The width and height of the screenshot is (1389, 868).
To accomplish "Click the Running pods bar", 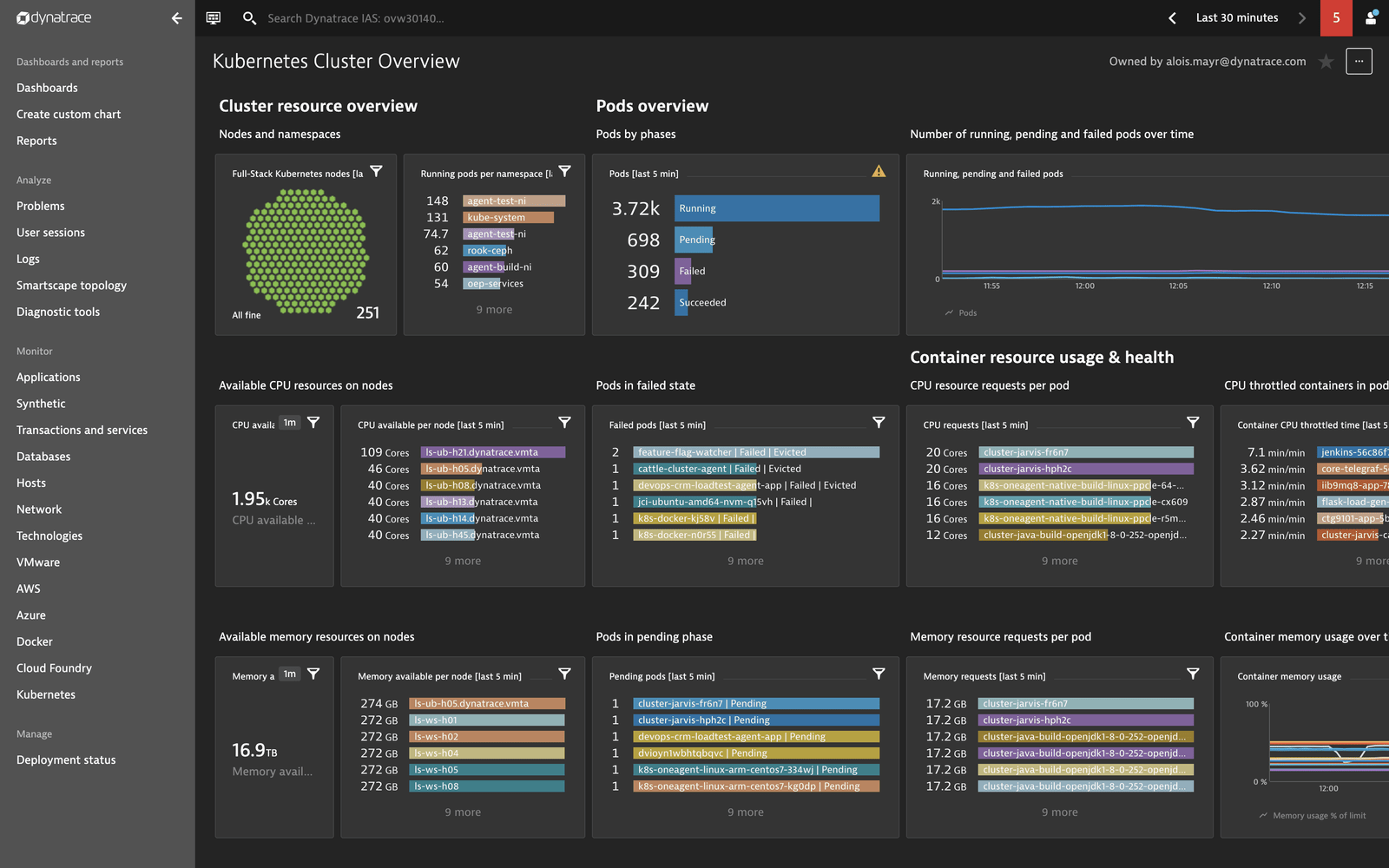I will click(777, 208).
